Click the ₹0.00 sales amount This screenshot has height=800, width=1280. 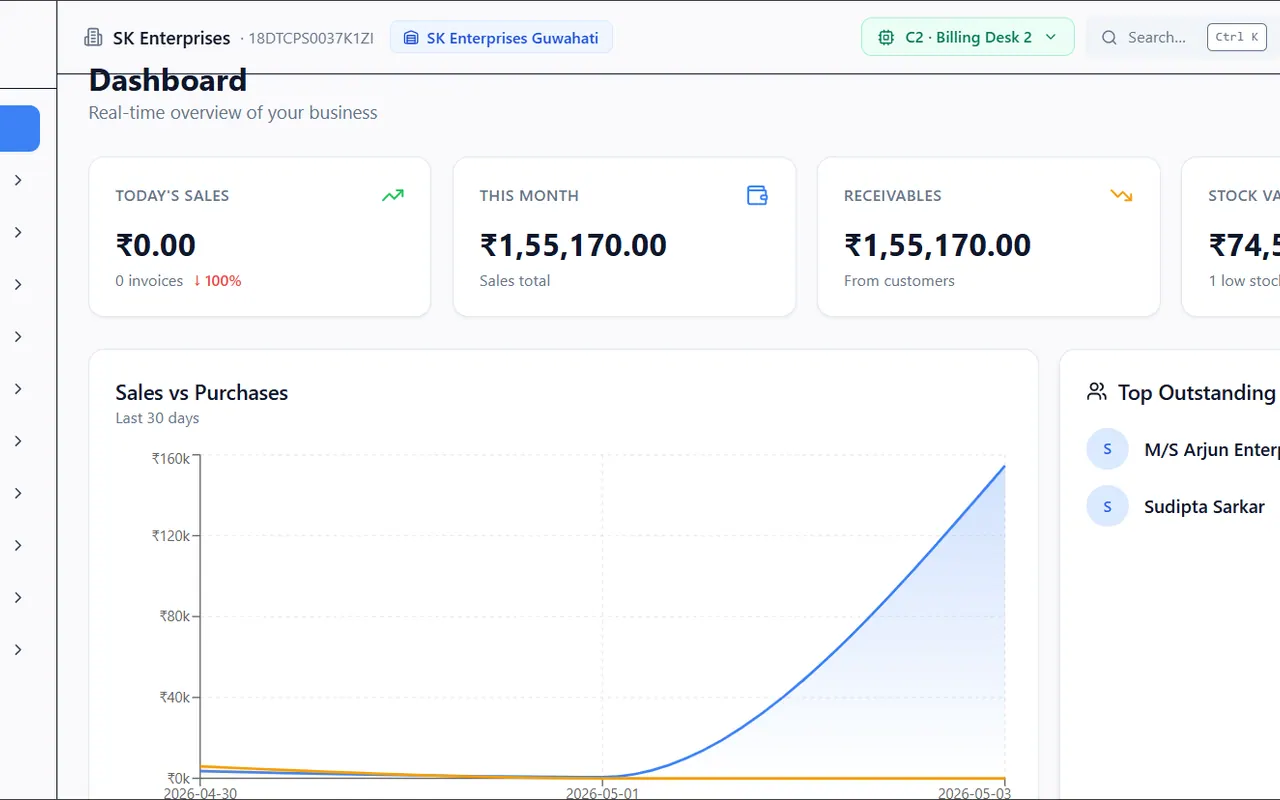(x=155, y=245)
